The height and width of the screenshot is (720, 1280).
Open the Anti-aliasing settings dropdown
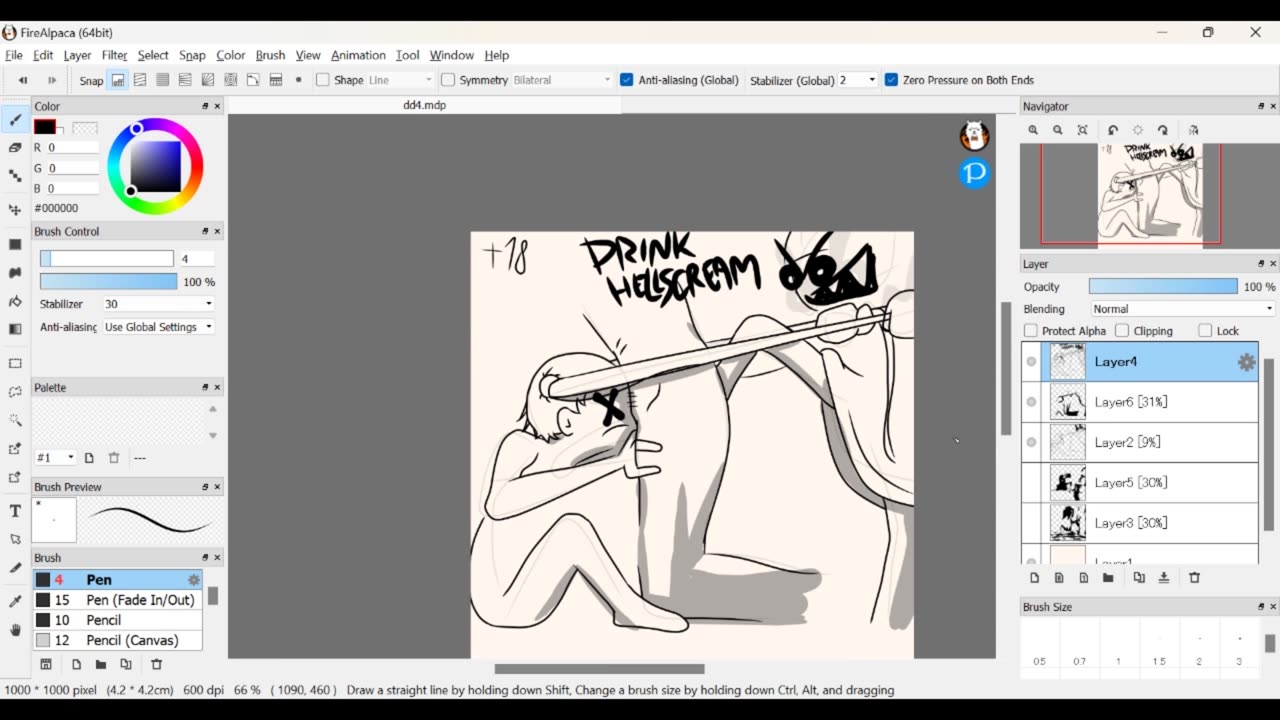(158, 327)
